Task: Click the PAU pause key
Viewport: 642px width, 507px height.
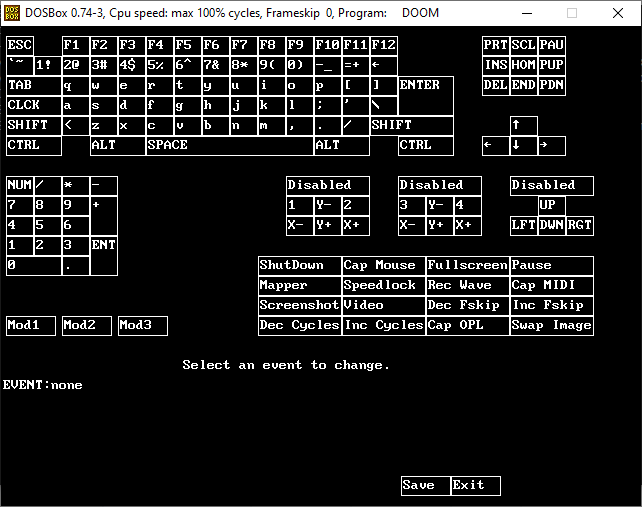Action: (552, 45)
